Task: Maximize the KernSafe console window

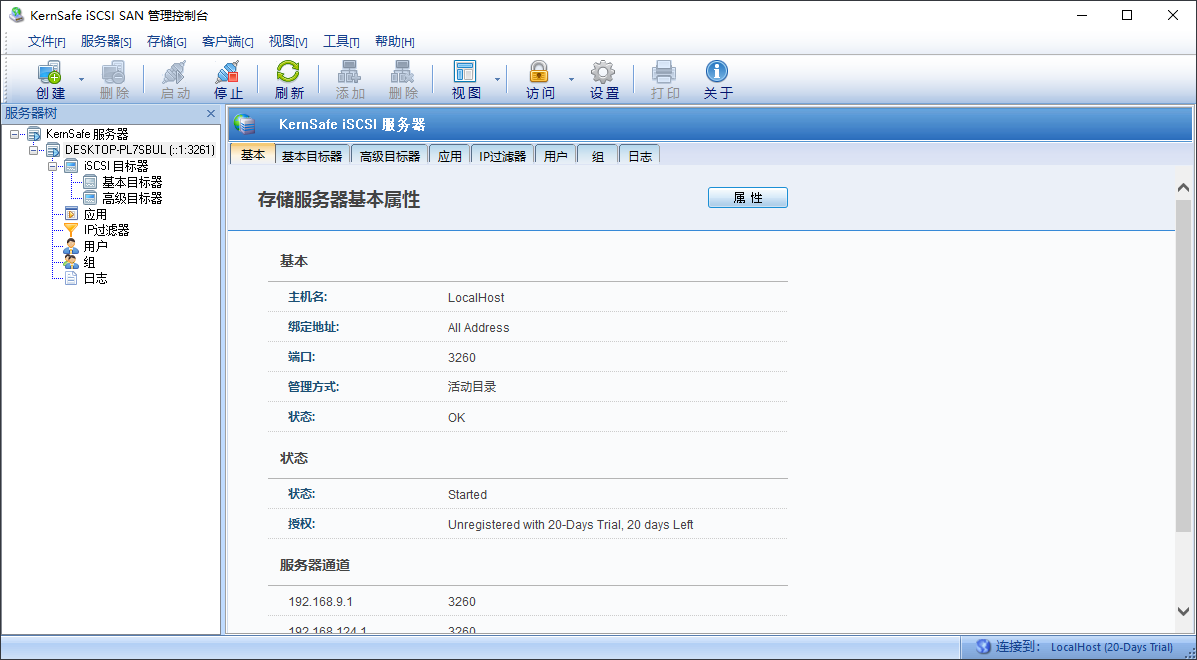Action: [x=1127, y=15]
